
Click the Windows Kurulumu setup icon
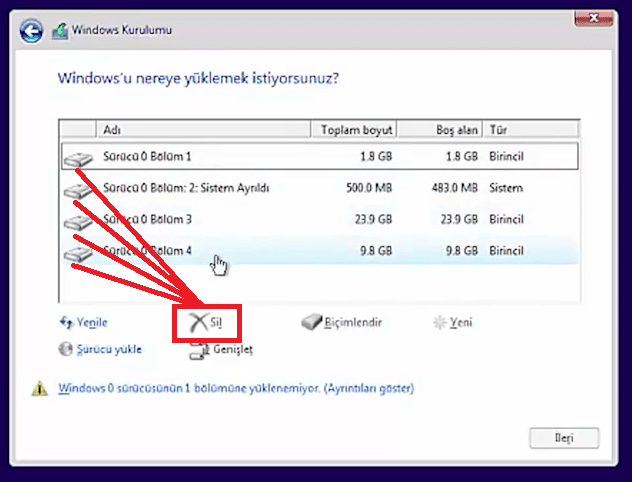[x=60, y=31]
